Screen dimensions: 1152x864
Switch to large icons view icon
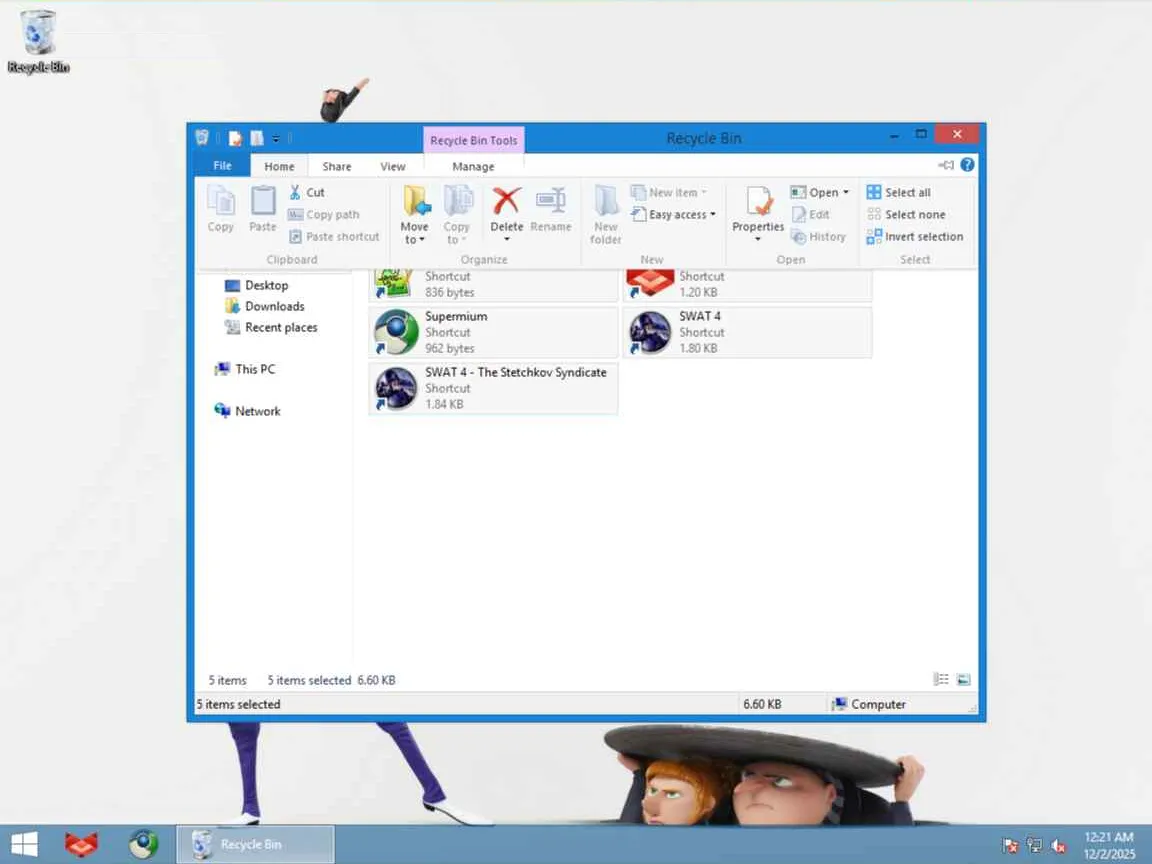click(964, 680)
